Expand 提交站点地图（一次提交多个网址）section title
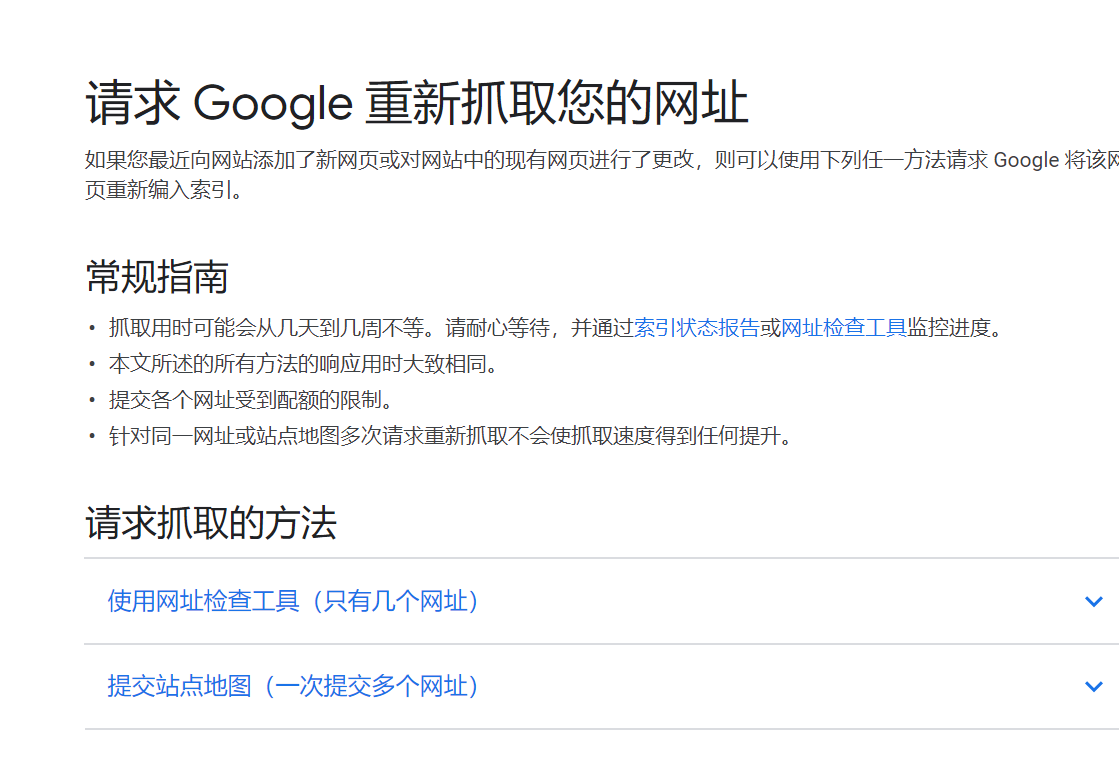 [293, 686]
